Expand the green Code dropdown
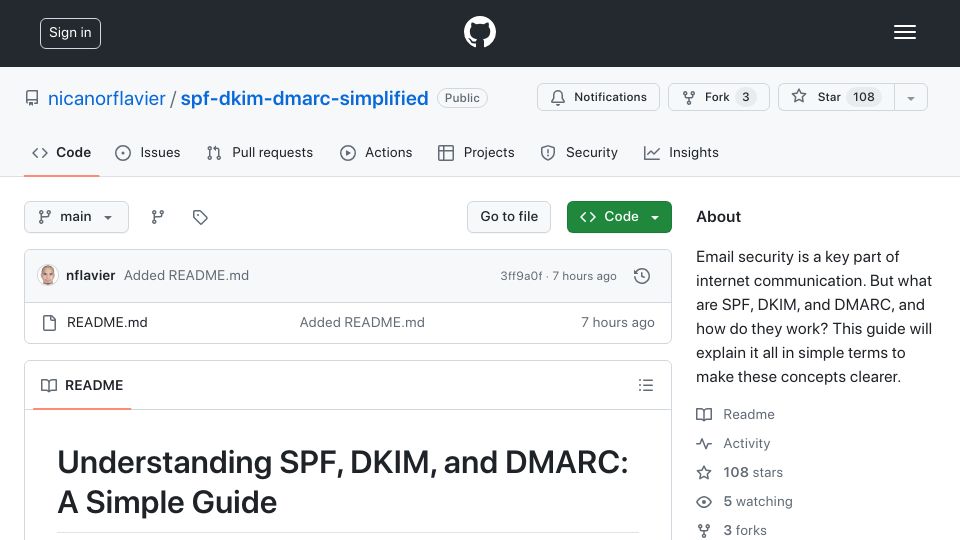This screenshot has width=960, height=540. click(x=619, y=217)
